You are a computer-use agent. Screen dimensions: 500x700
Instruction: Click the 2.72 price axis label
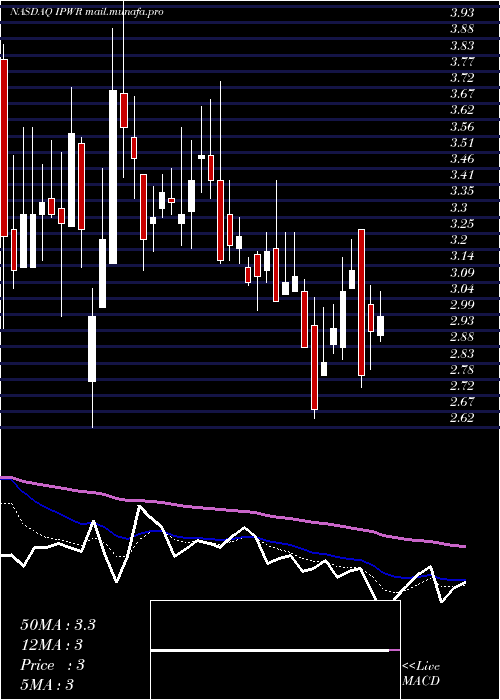tap(462, 386)
